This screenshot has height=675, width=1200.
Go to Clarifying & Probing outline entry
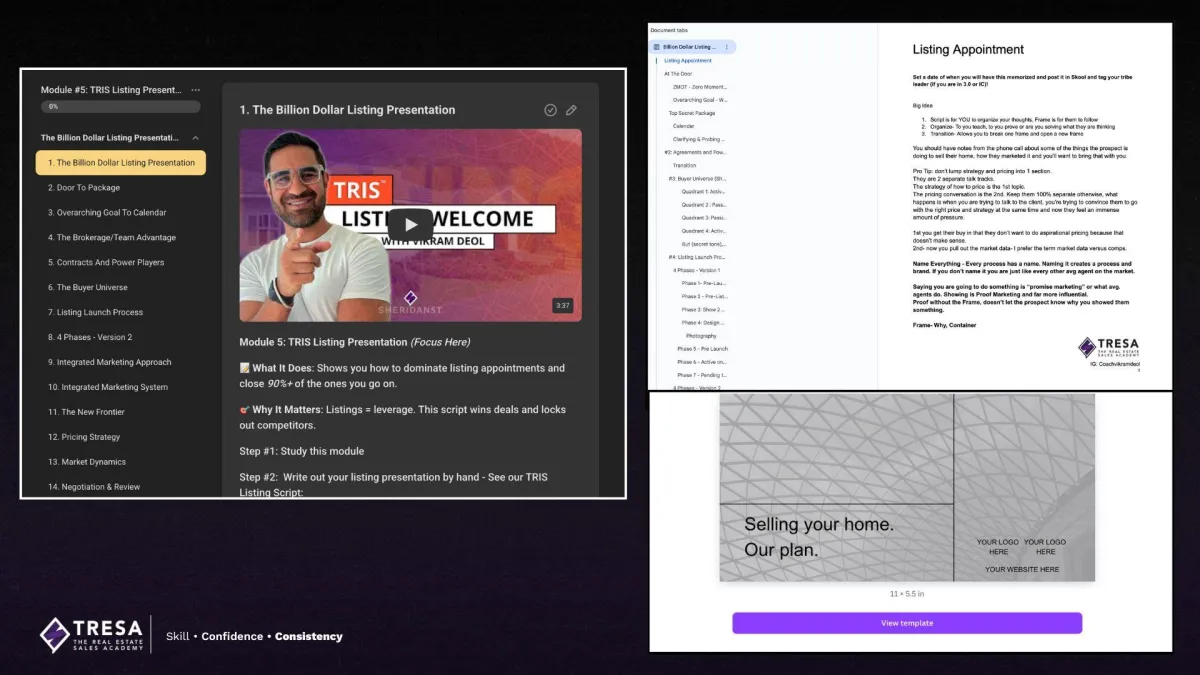click(699, 139)
